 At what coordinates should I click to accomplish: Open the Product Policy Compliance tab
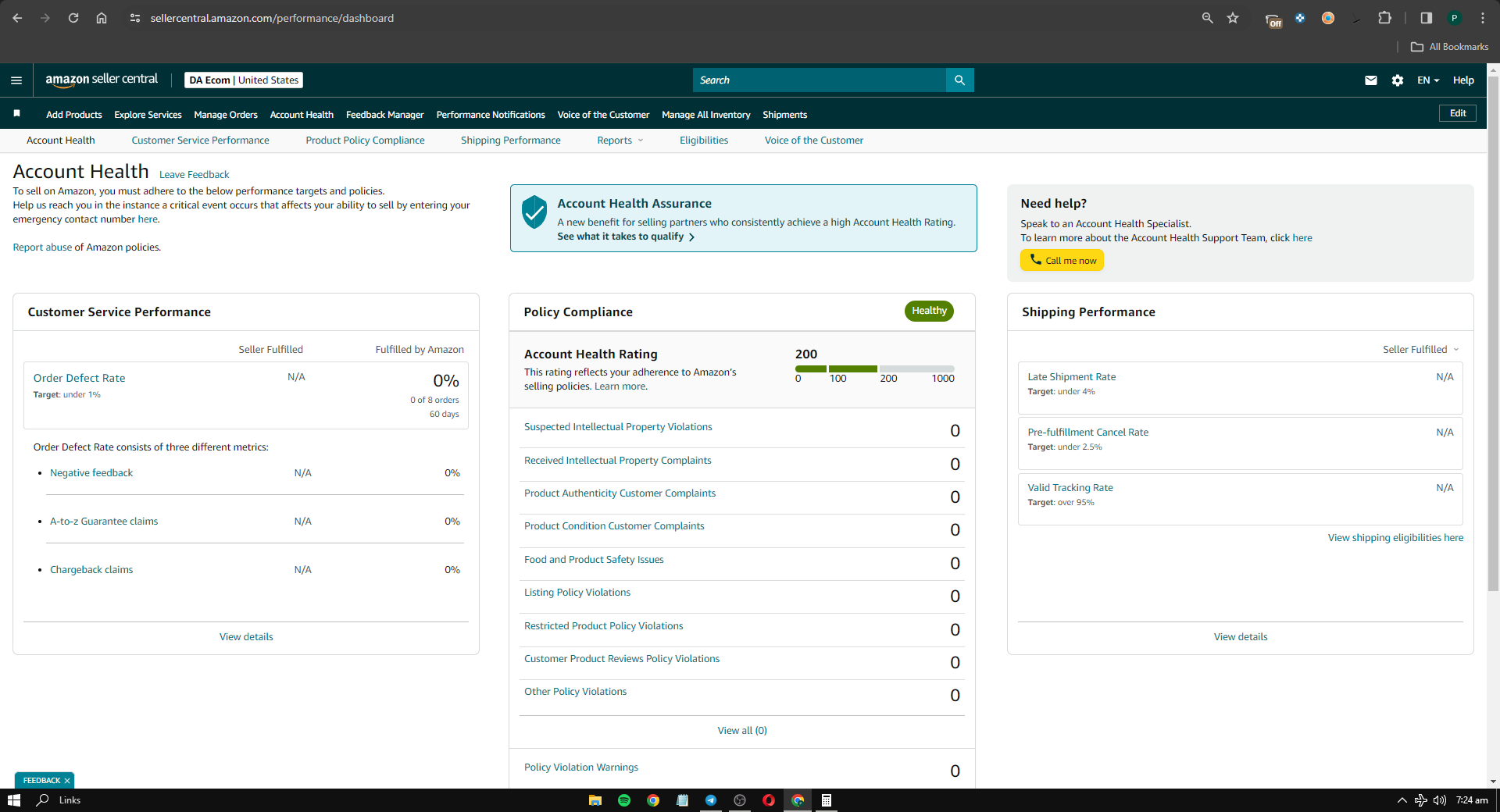point(365,141)
